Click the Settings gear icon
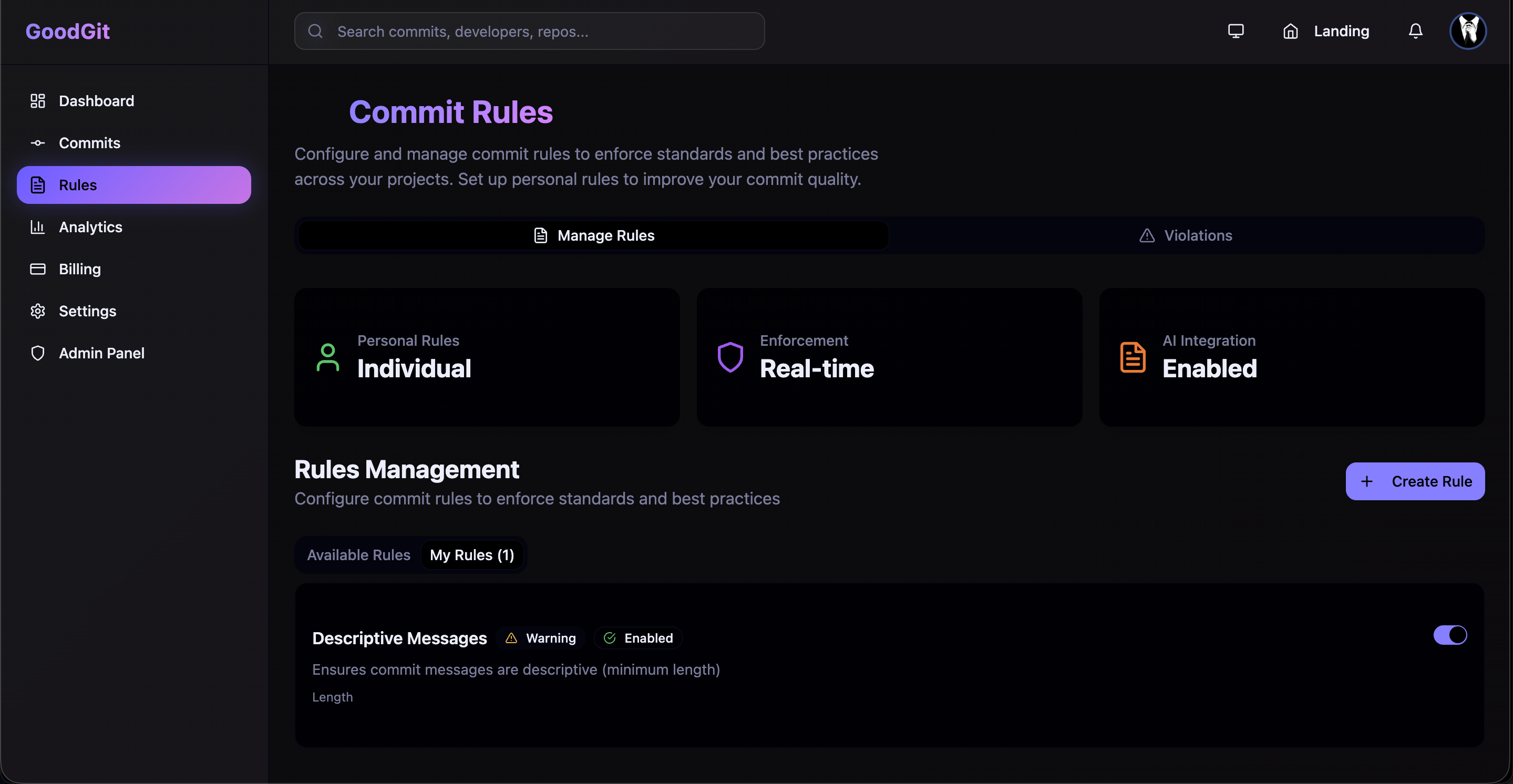The width and height of the screenshot is (1513, 784). coord(38,311)
